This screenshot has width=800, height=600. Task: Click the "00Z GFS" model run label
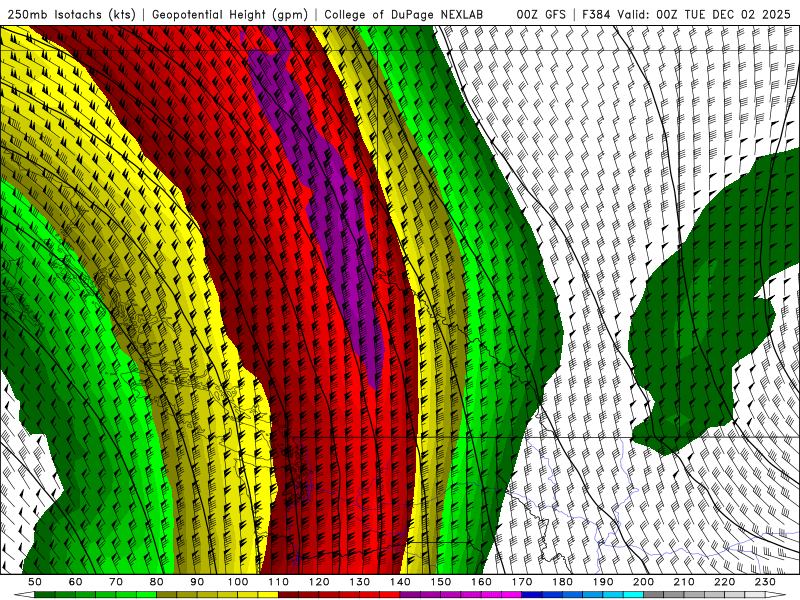[x=541, y=15]
